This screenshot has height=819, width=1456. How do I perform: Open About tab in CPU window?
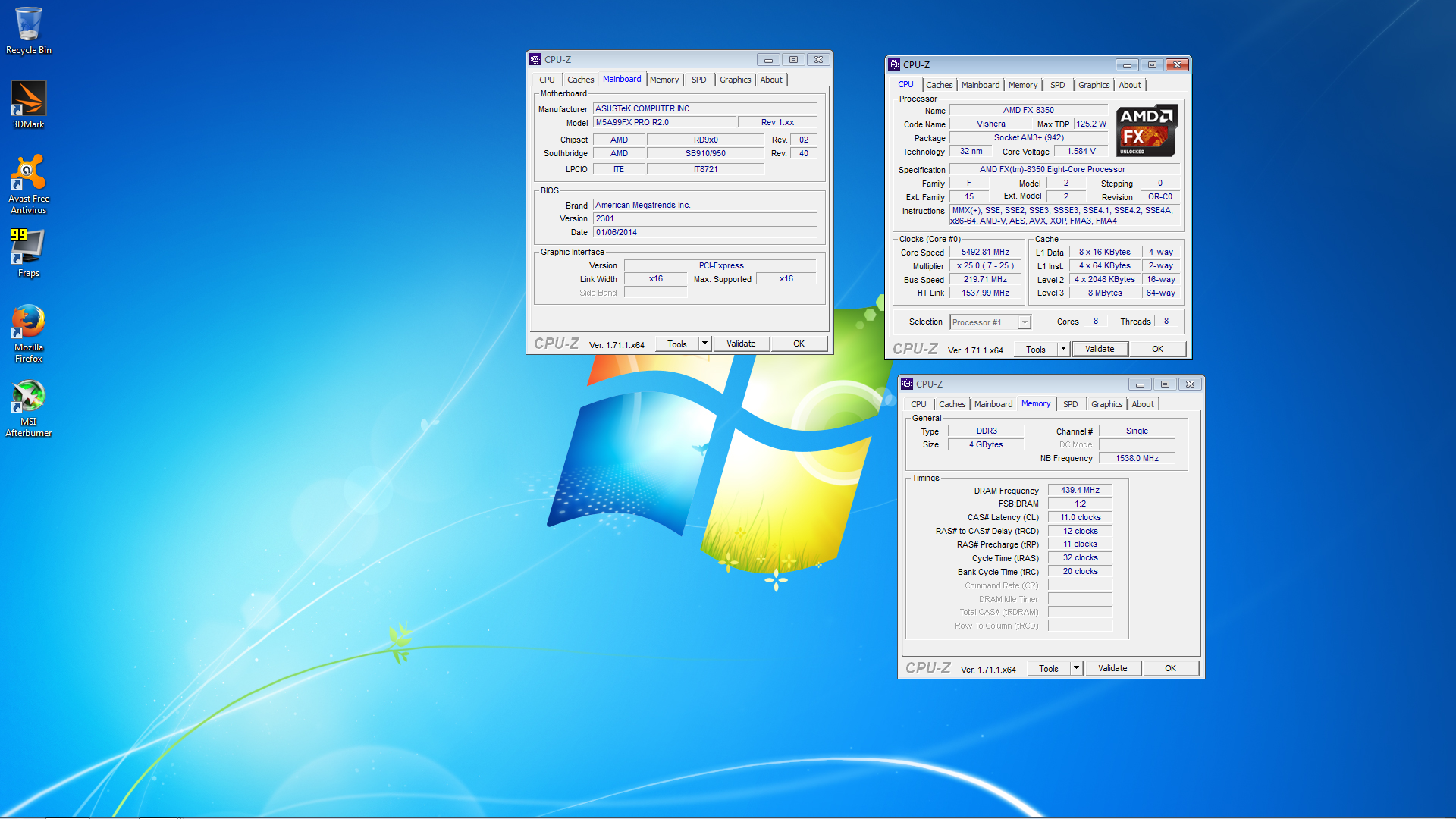(1130, 85)
